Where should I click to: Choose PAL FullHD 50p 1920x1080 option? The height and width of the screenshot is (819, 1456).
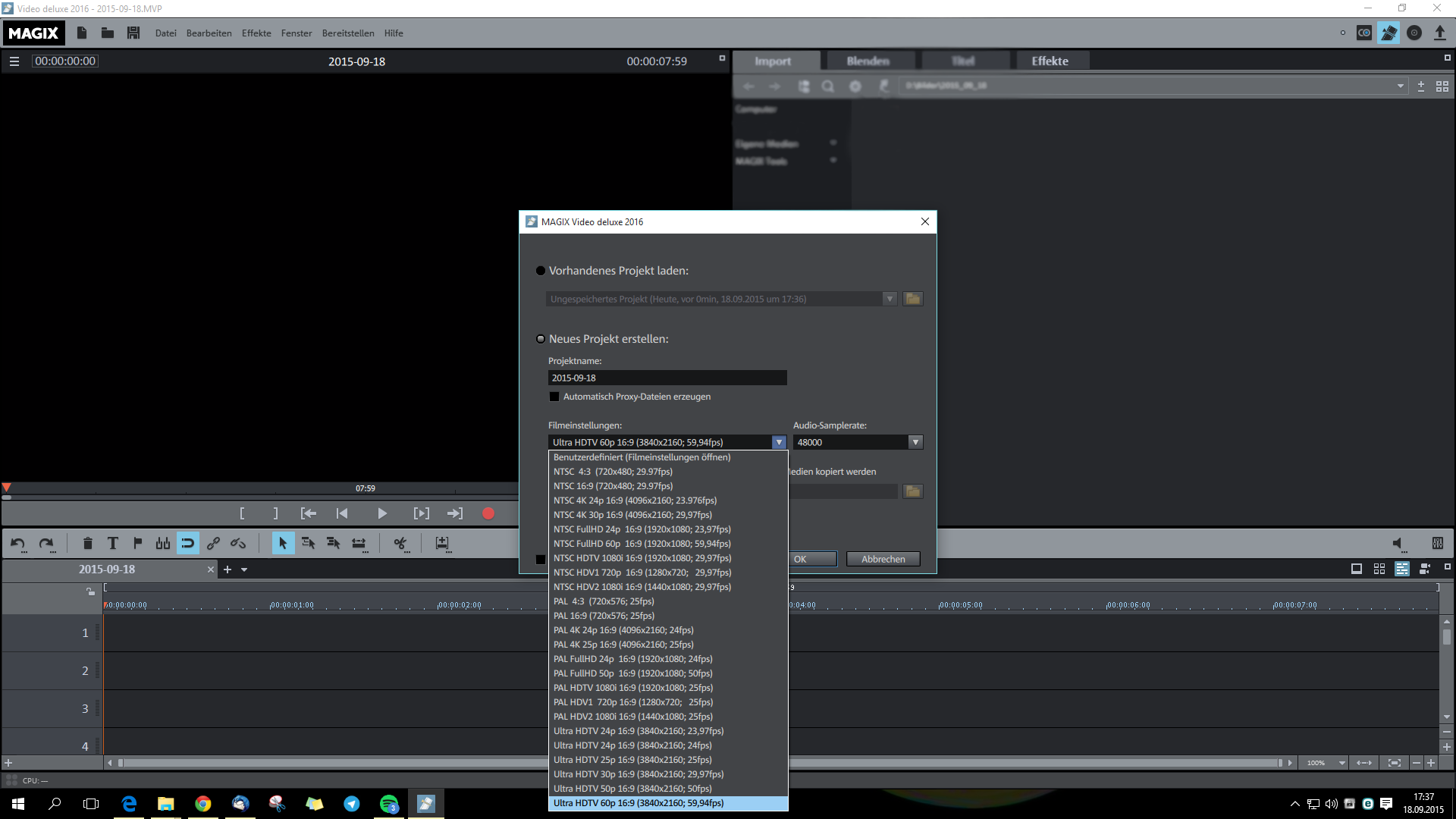[x=667, y=673]
